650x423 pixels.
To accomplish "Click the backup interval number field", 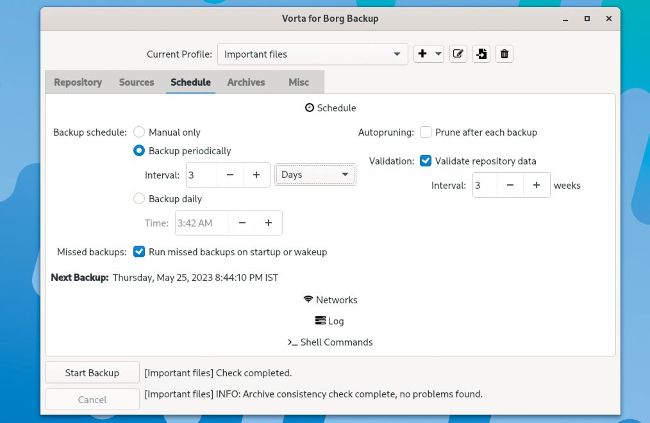I will pos(201,175).
